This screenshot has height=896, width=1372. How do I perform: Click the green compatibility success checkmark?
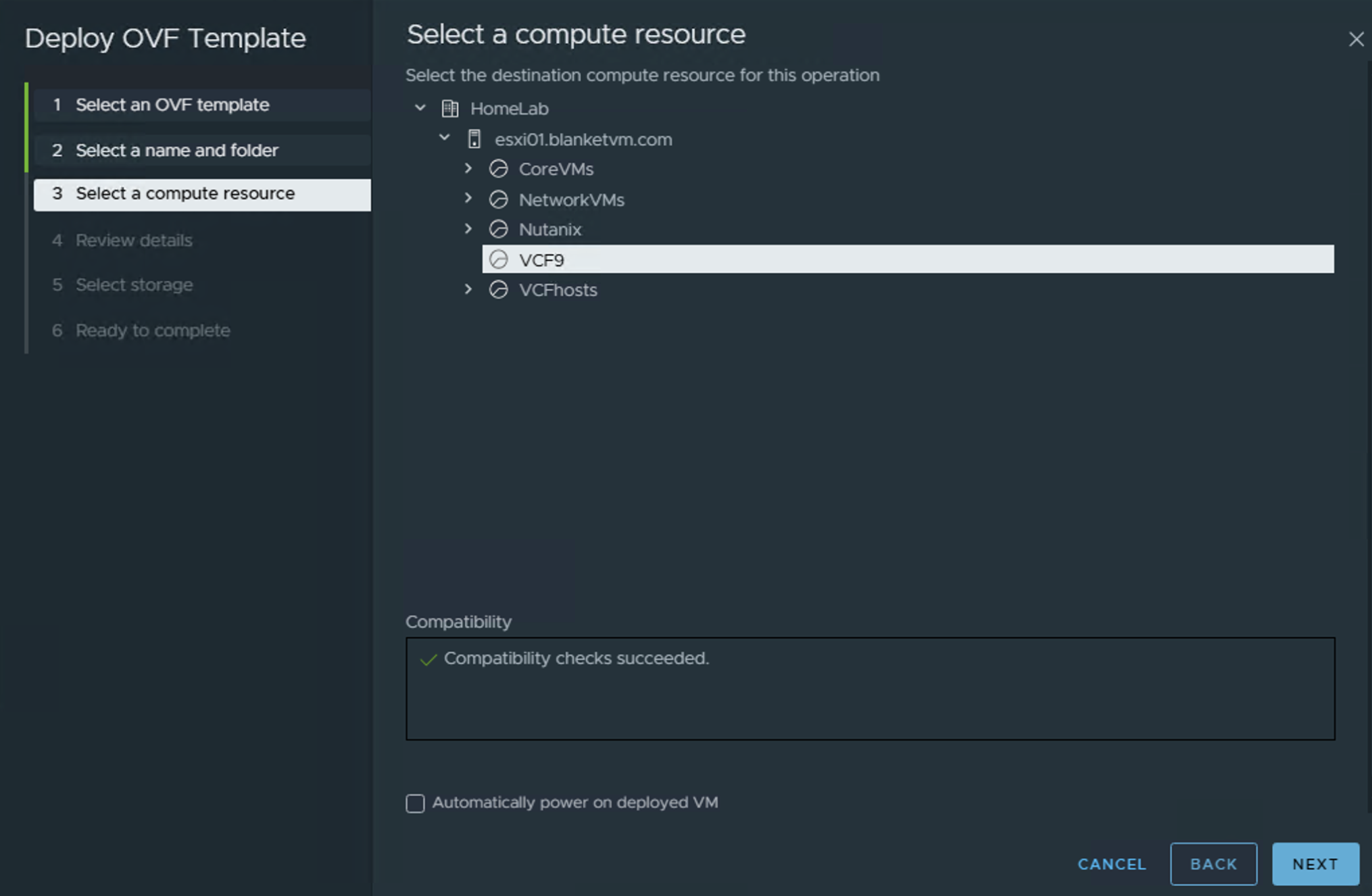(x=428, y=659)
